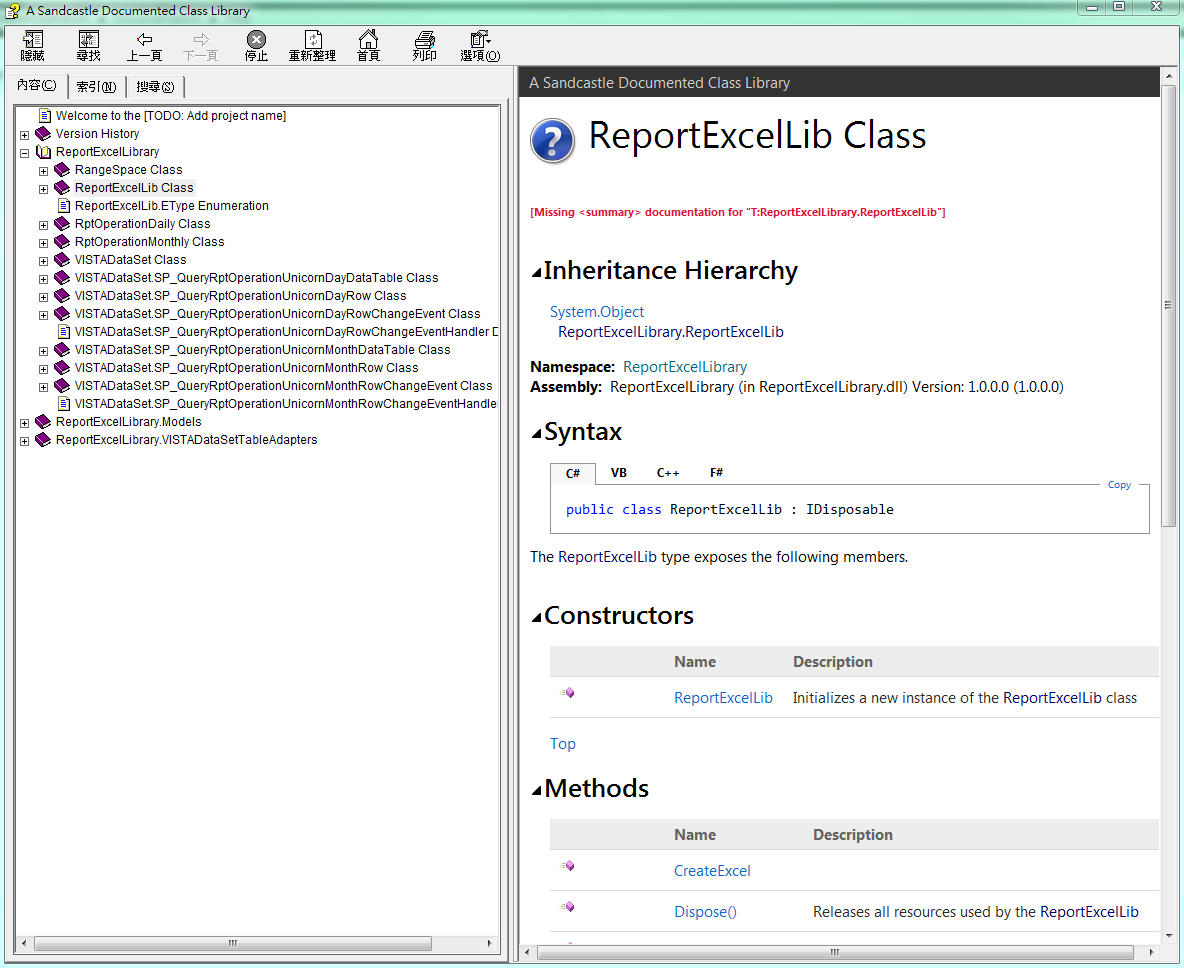
Task: Copy the C# code with Copy button
Action: (1119, 484)
